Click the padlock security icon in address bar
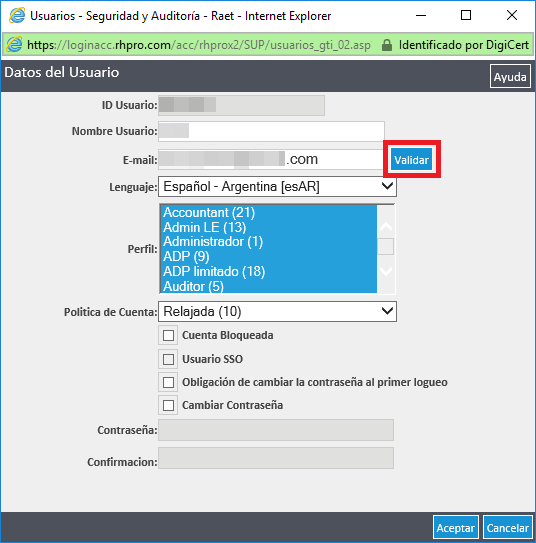Screen dimensions: 536x543 (386, 45)
